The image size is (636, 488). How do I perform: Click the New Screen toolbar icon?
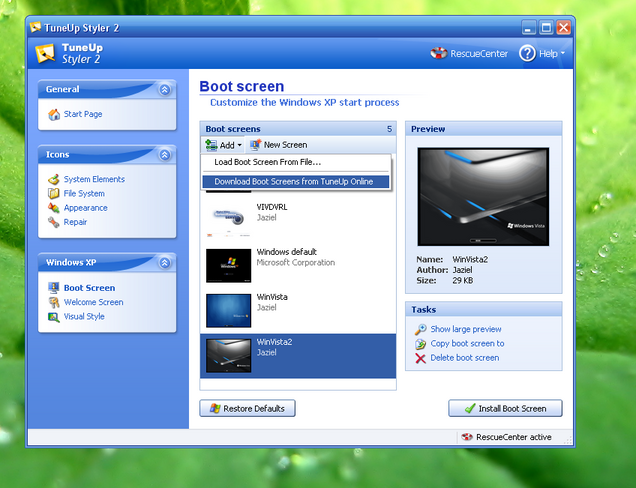255,145
